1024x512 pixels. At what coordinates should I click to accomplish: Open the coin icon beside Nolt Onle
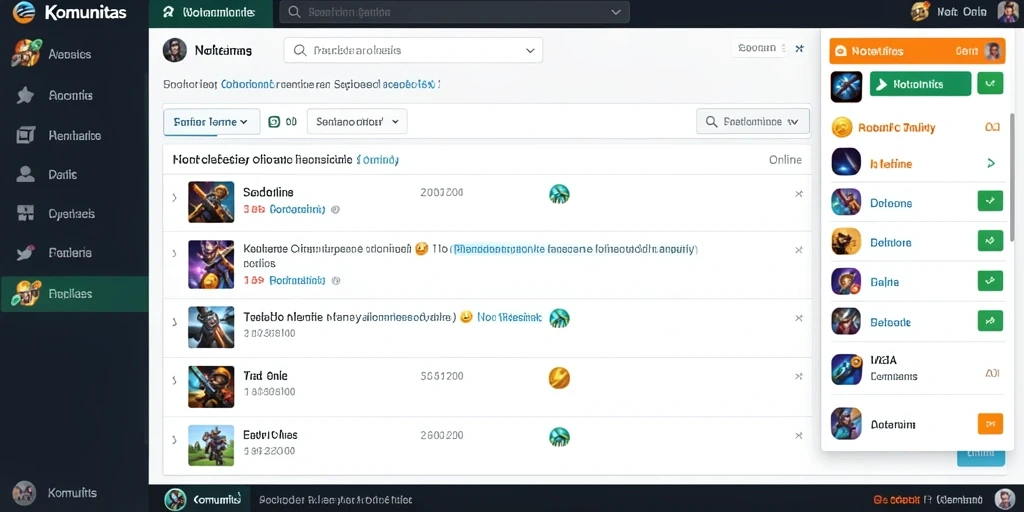pyautogui.click(x=920, y=12)
